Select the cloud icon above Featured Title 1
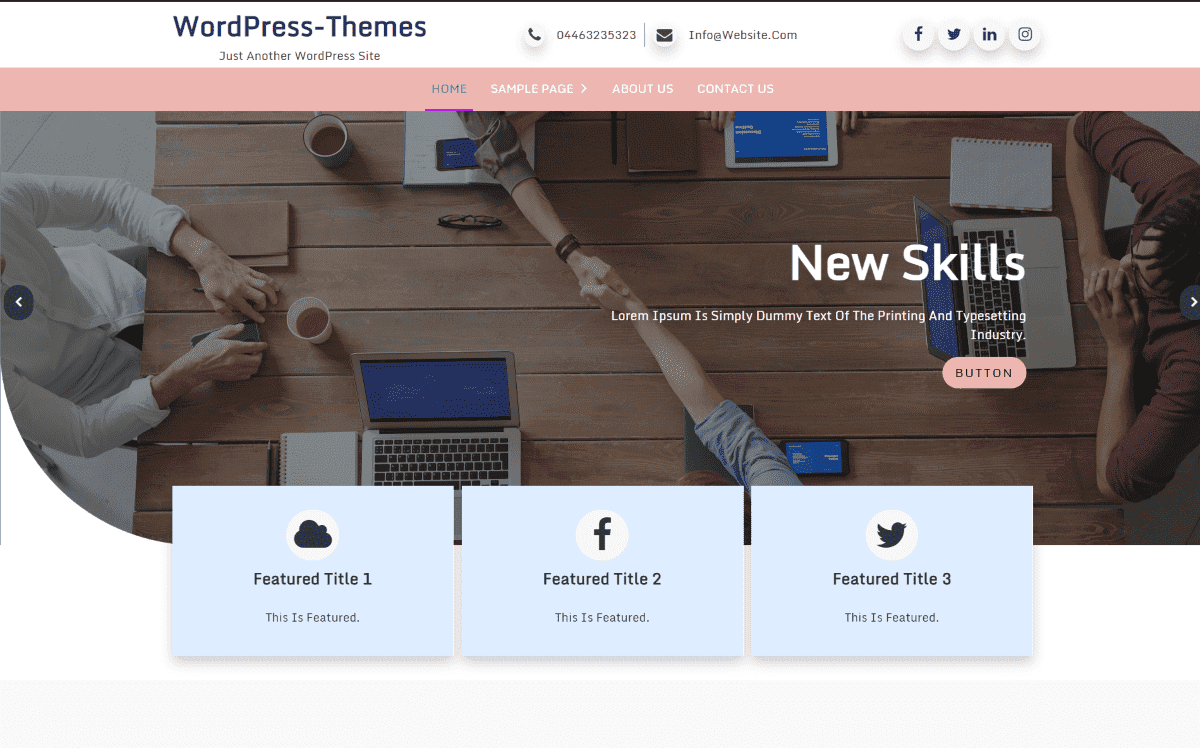The height and width of the screenshot is (748, 1200). (x=312, y=534)
